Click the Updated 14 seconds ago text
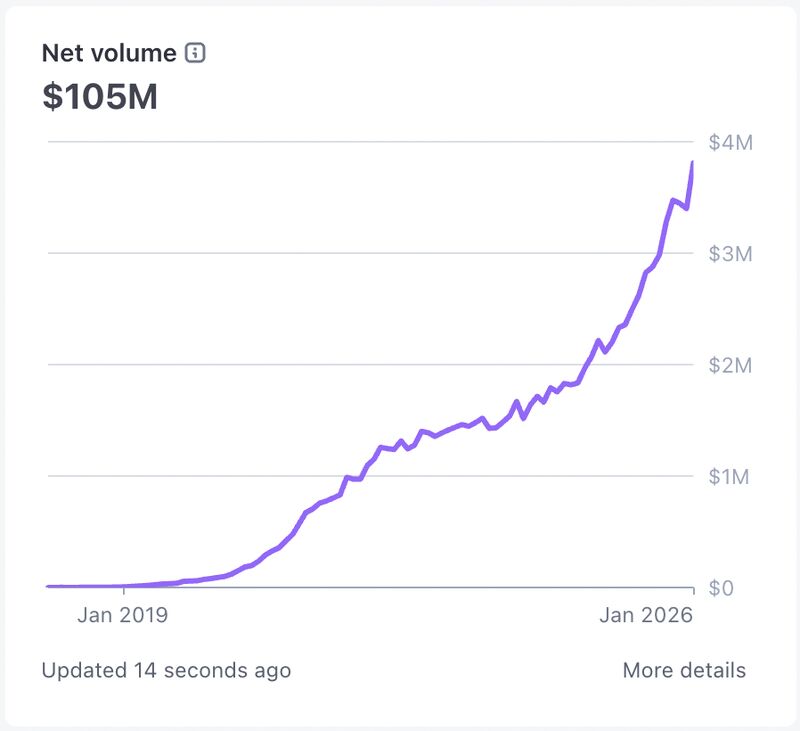The image size is (800, 731). pyautogui.click(x=166, y=670)
